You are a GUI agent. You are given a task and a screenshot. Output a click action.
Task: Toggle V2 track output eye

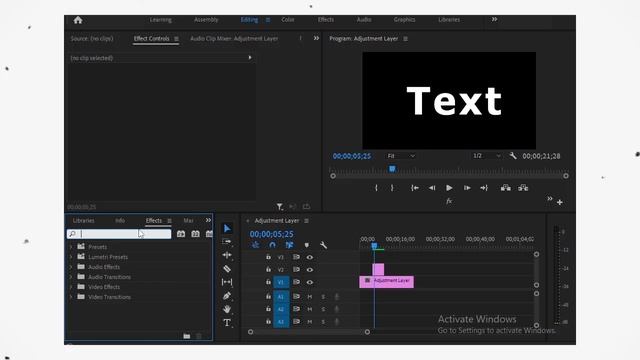click(310, 269)
